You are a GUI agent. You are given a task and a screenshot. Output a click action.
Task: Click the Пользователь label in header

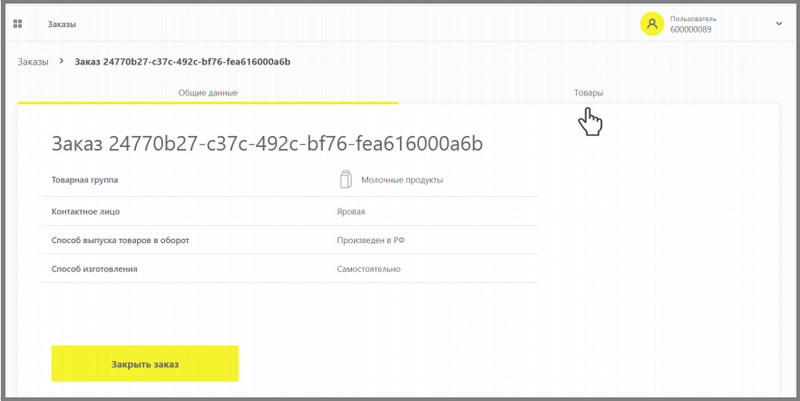[x=693, y=19]
